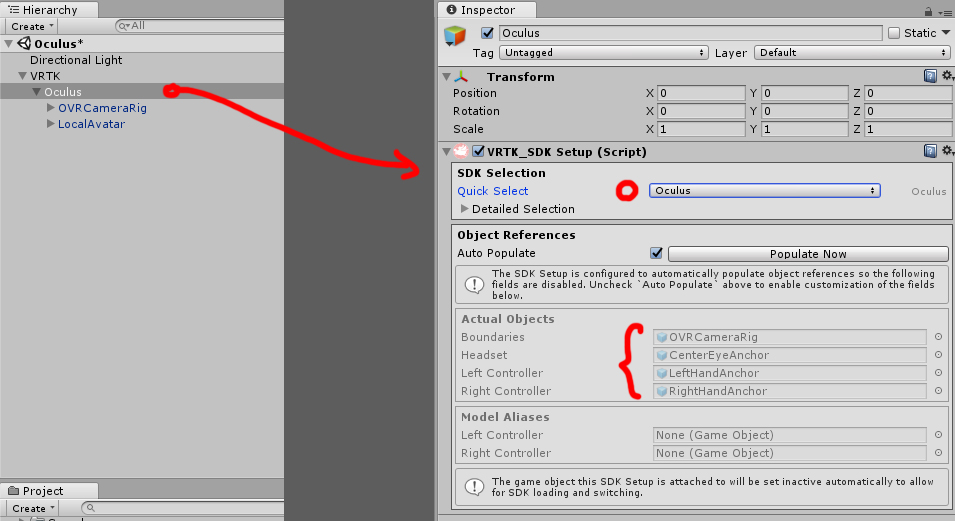Open object picker for Model Aliases Left Controller

pyautogui.click(x=939, y=435)
